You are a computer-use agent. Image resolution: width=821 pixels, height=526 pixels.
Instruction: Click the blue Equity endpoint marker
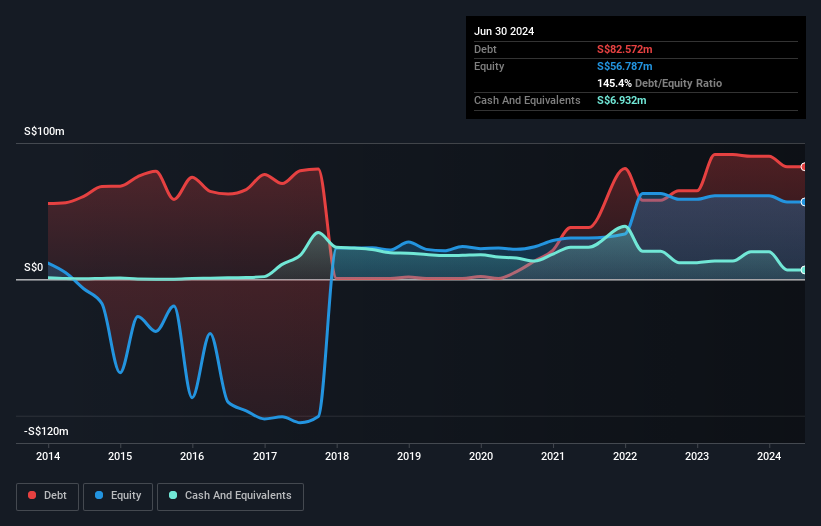tap(804, 202)
